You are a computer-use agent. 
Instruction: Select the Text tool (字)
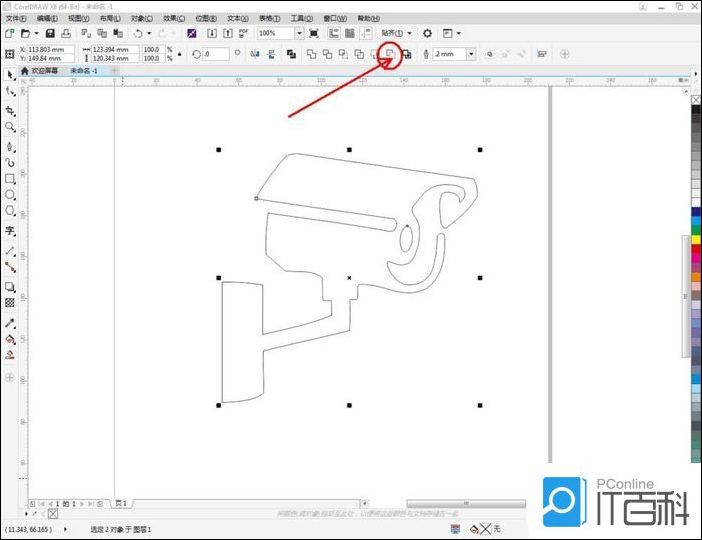coord(10,231)
